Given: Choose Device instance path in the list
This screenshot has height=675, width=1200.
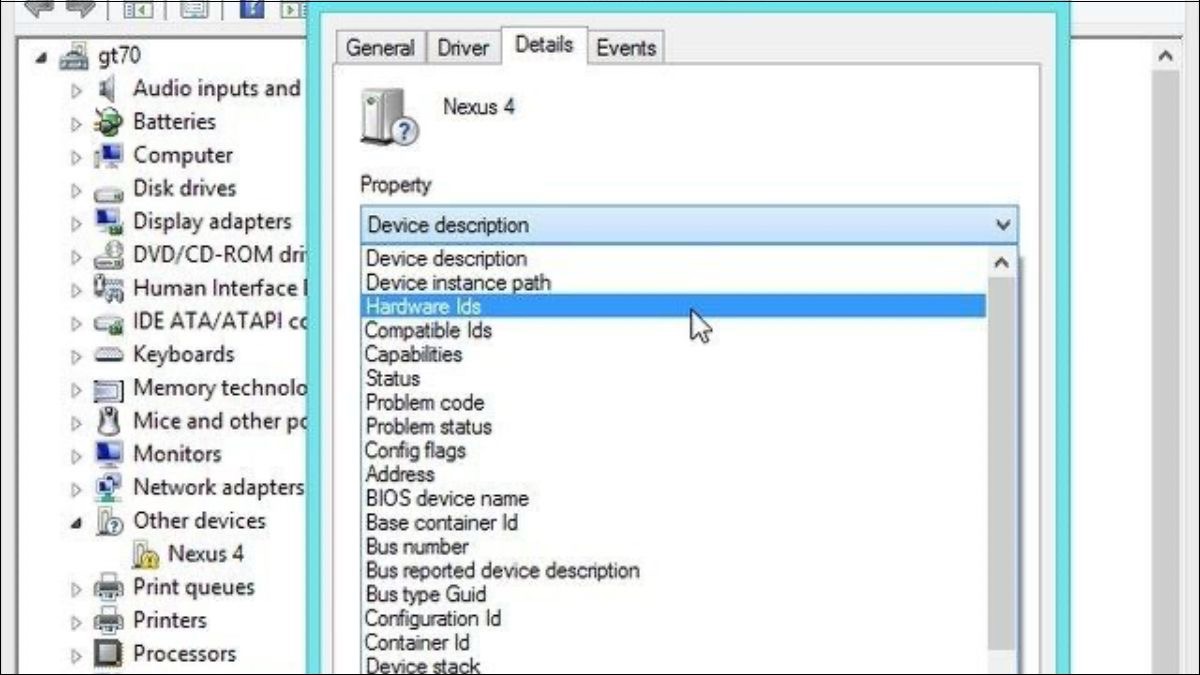Looking at the screenshot, I should point(673,282).
